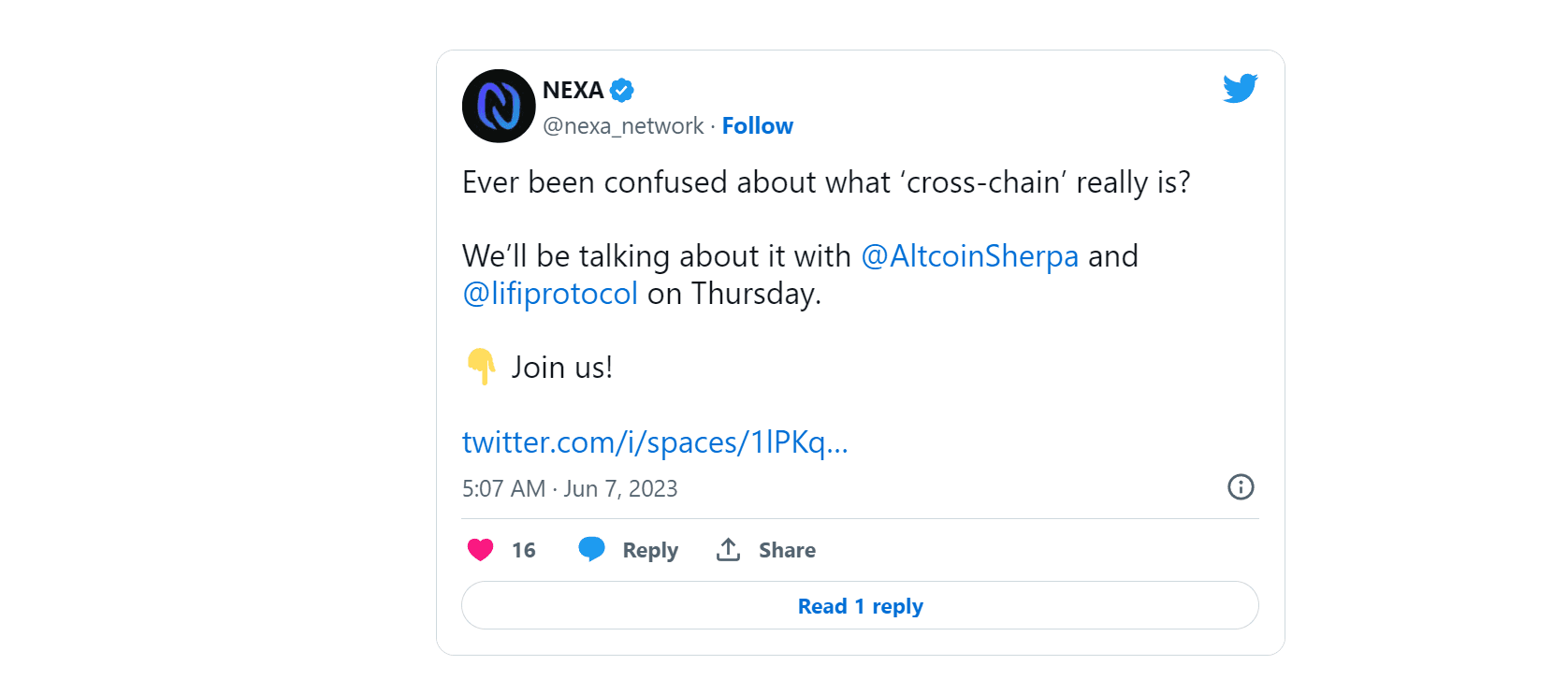Open the @lifiprotocol profile link
The width and height of the screenshot is (1568, 680).
(549, 293)
